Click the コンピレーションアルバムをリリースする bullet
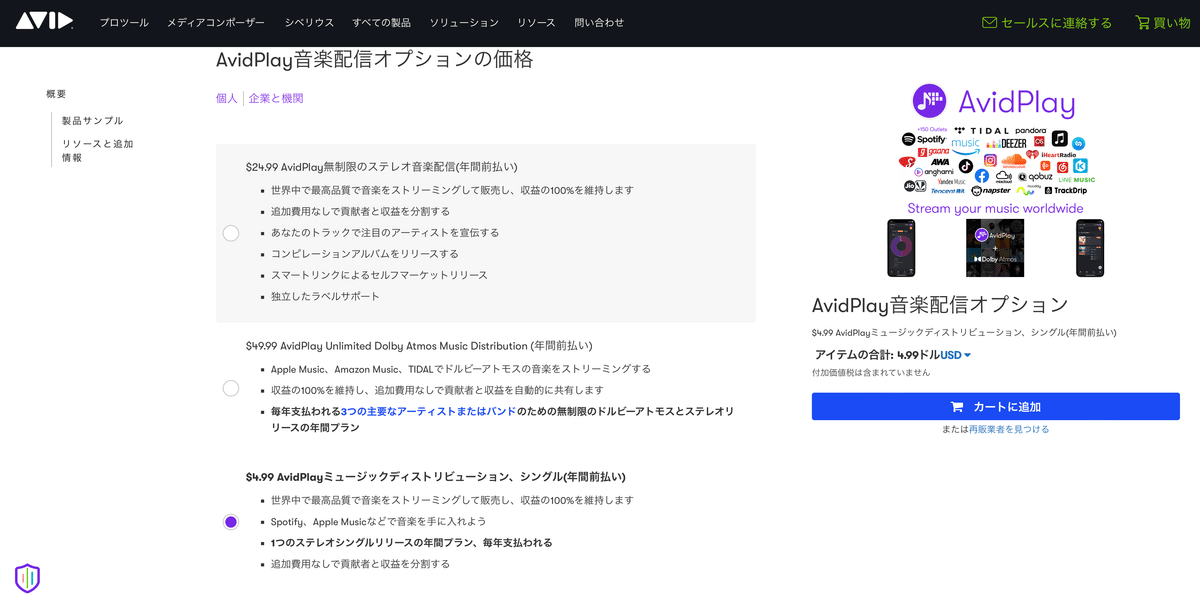1200x600 pixels. tap(365, 254)
